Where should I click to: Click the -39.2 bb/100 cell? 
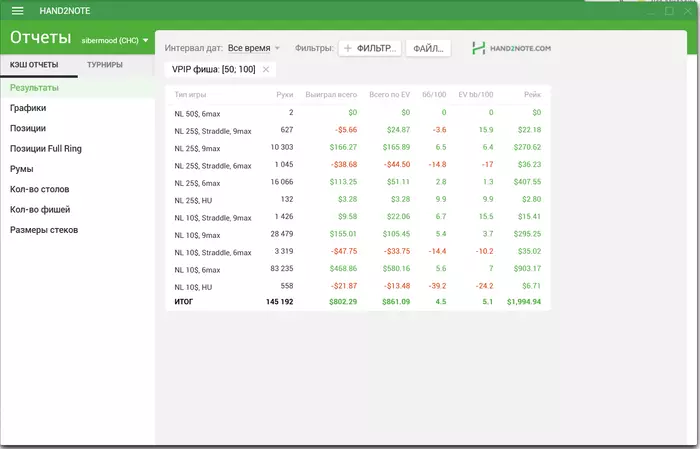click(x=437, y=286)
